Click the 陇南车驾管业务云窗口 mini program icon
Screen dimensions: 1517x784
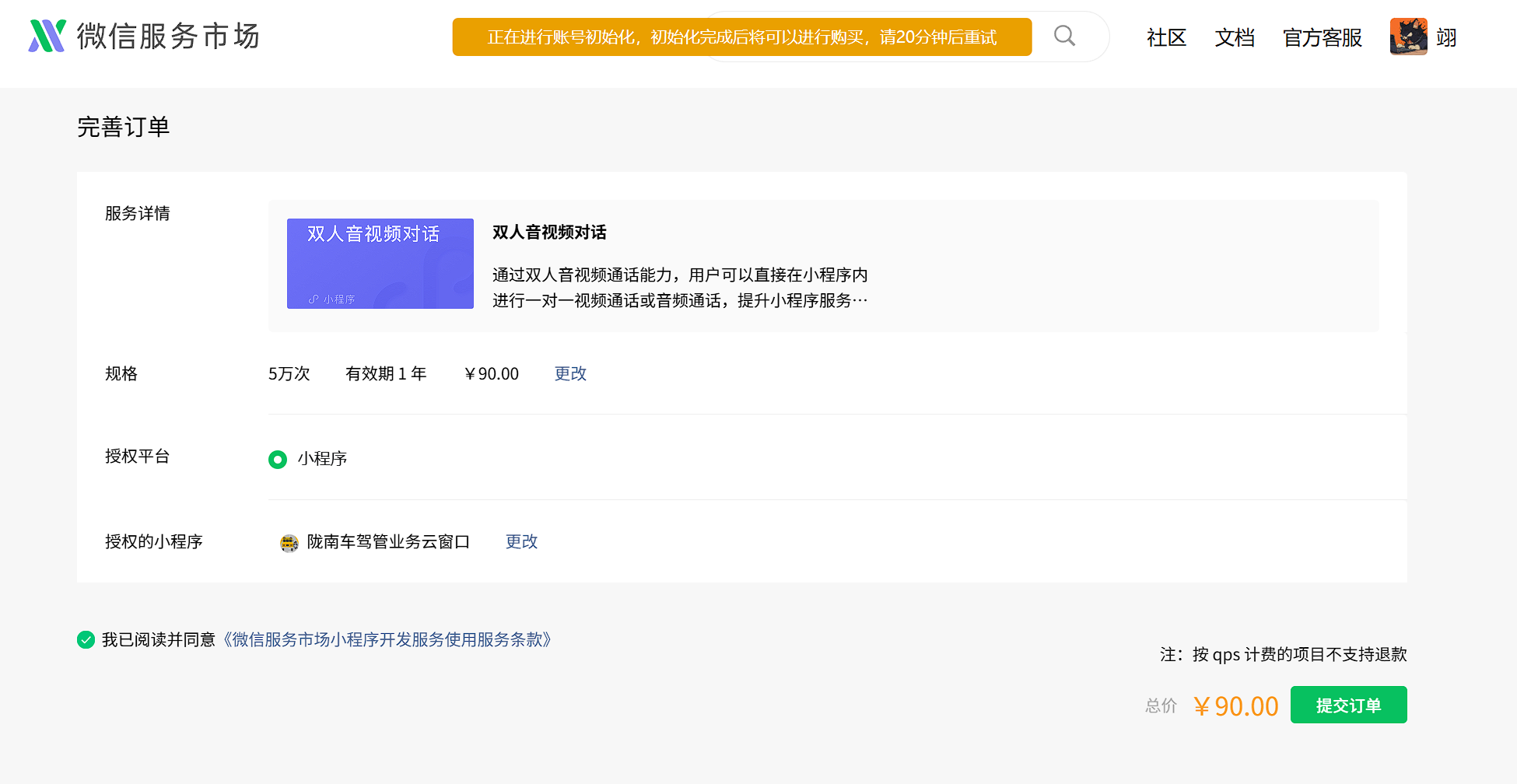pos(289,542)
